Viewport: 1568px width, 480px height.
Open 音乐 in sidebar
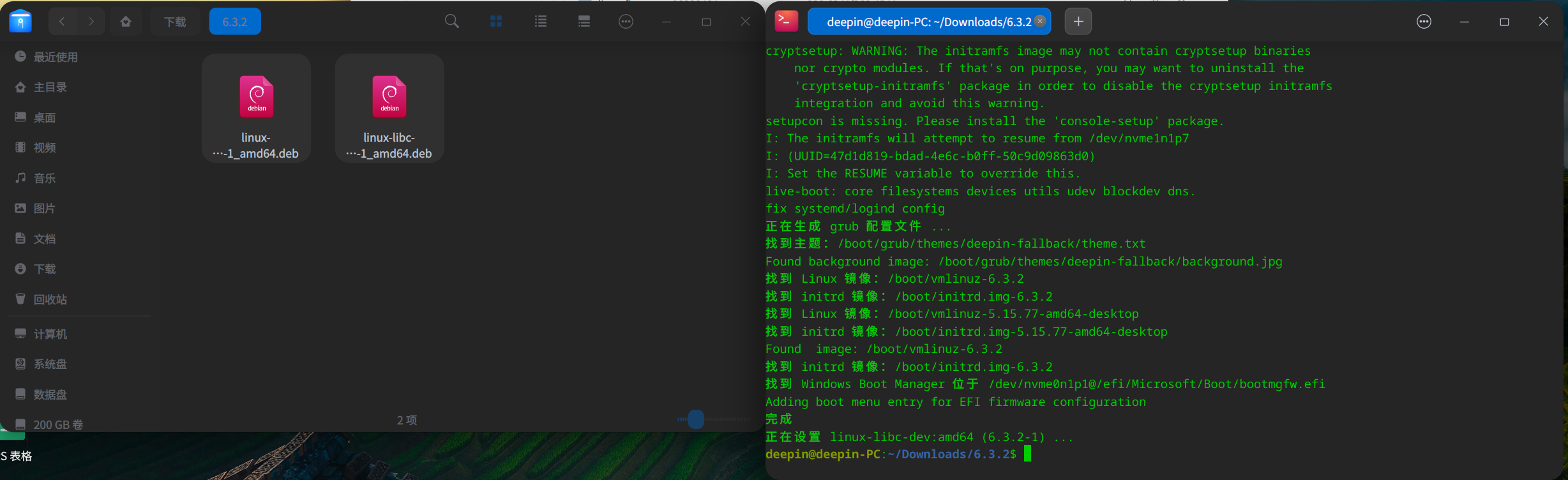coord(79,178)
